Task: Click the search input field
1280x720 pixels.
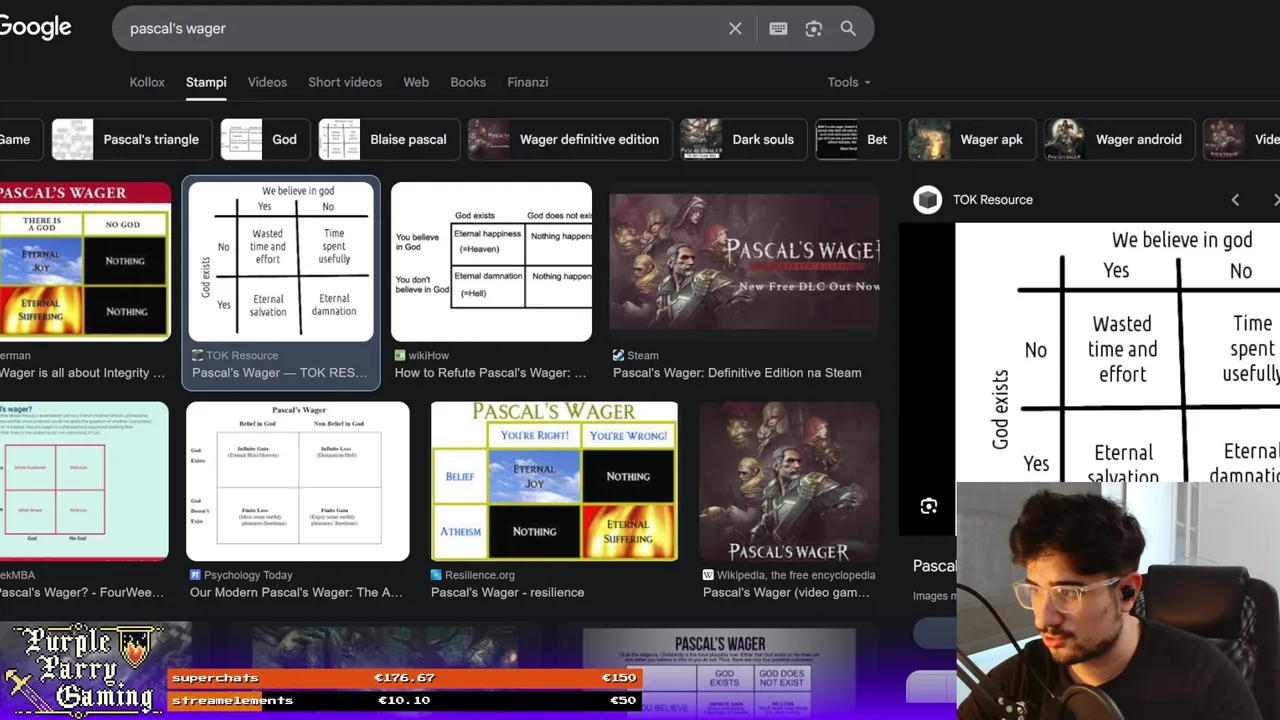Action: (420, 29)
